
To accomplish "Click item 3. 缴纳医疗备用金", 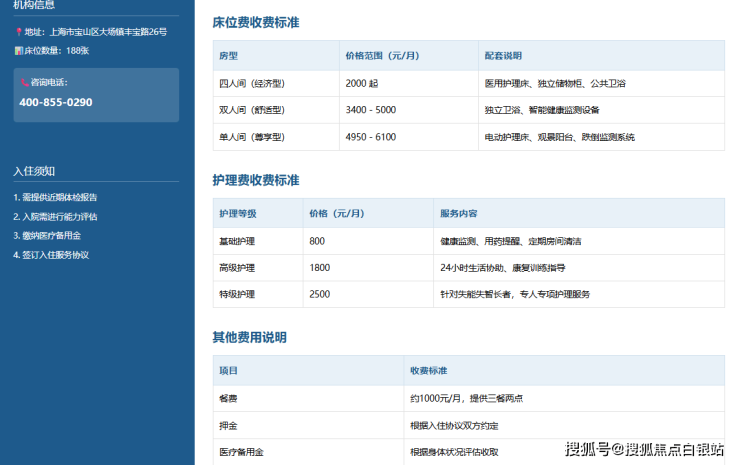I will [47, 236].
